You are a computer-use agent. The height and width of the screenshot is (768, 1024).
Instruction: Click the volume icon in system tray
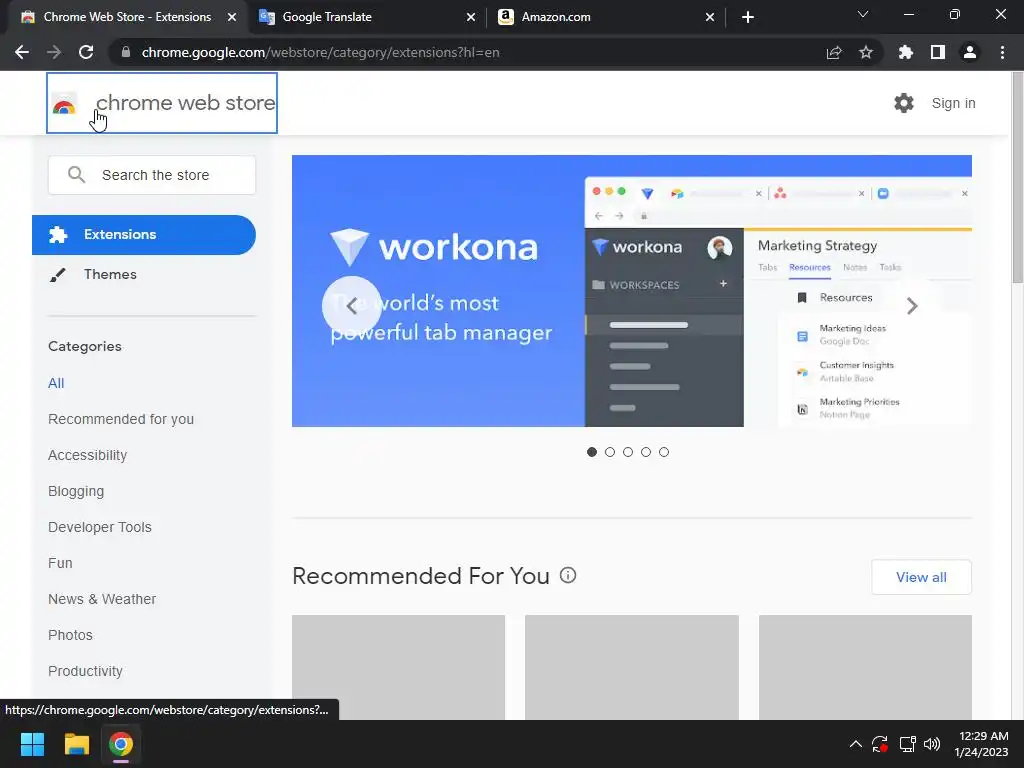932,744
